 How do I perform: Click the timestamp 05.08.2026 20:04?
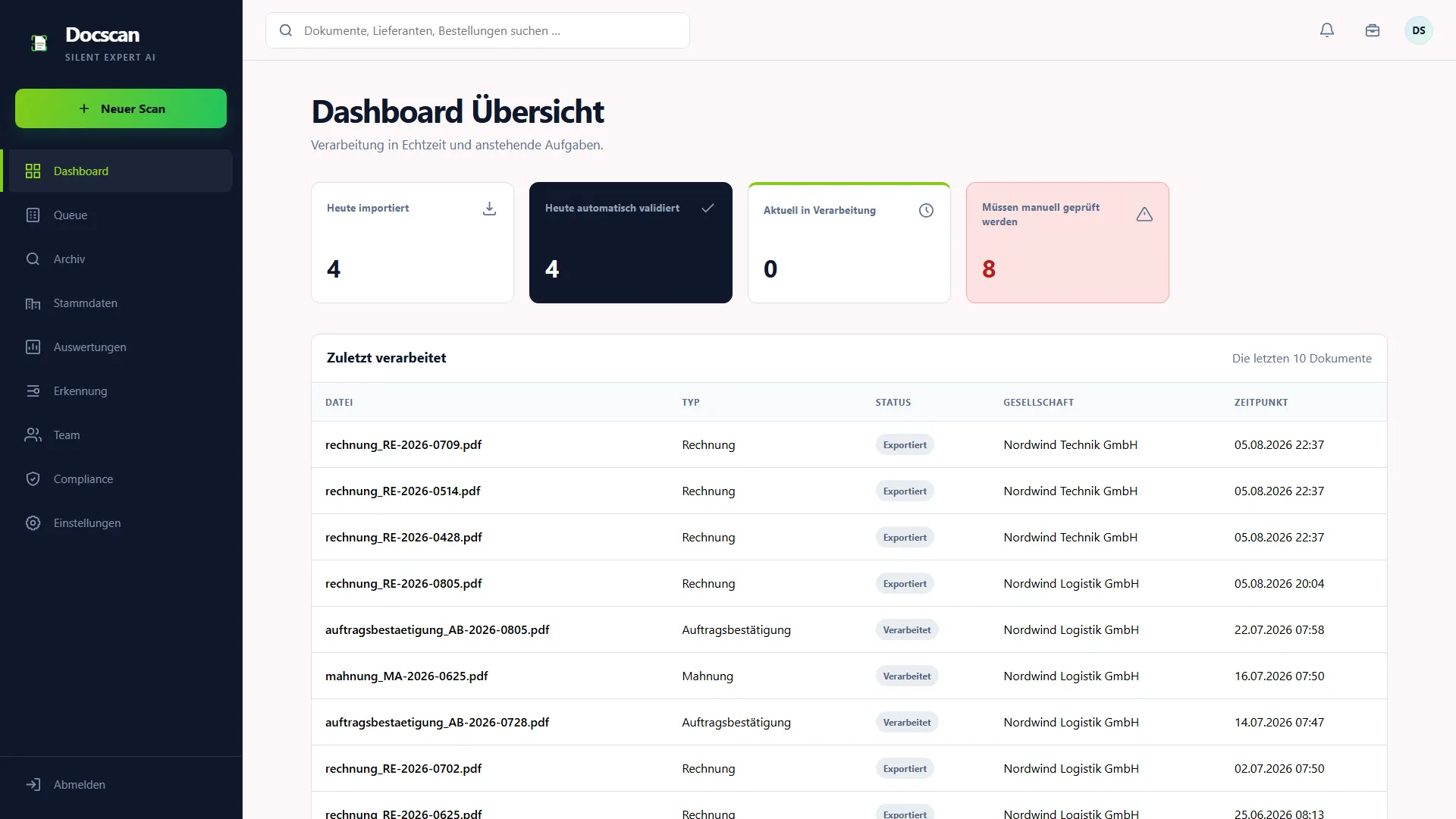coord(1279,584)
